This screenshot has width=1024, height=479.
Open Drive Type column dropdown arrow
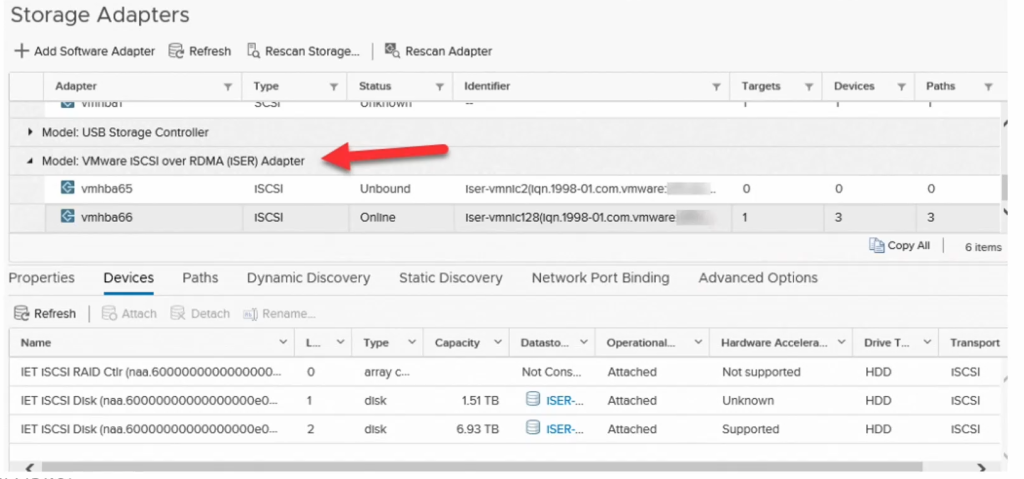[927, 342]
